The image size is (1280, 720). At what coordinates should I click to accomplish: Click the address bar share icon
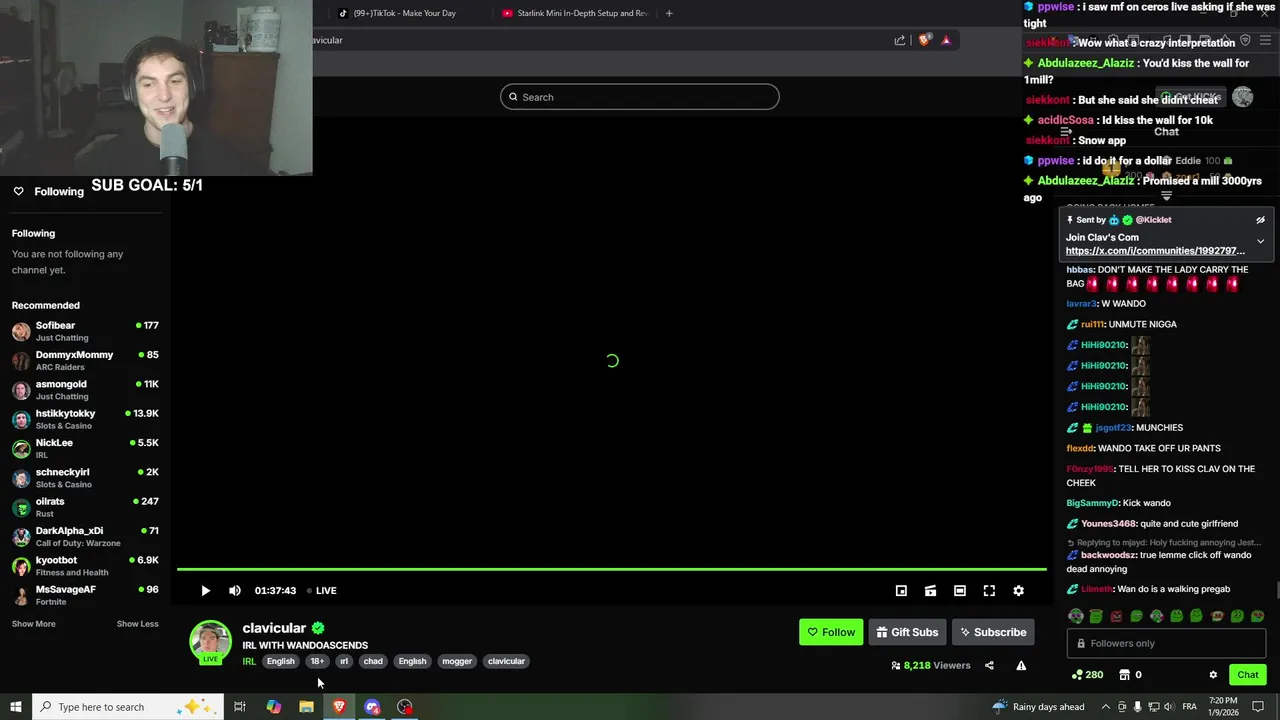[x=900, y=40]
